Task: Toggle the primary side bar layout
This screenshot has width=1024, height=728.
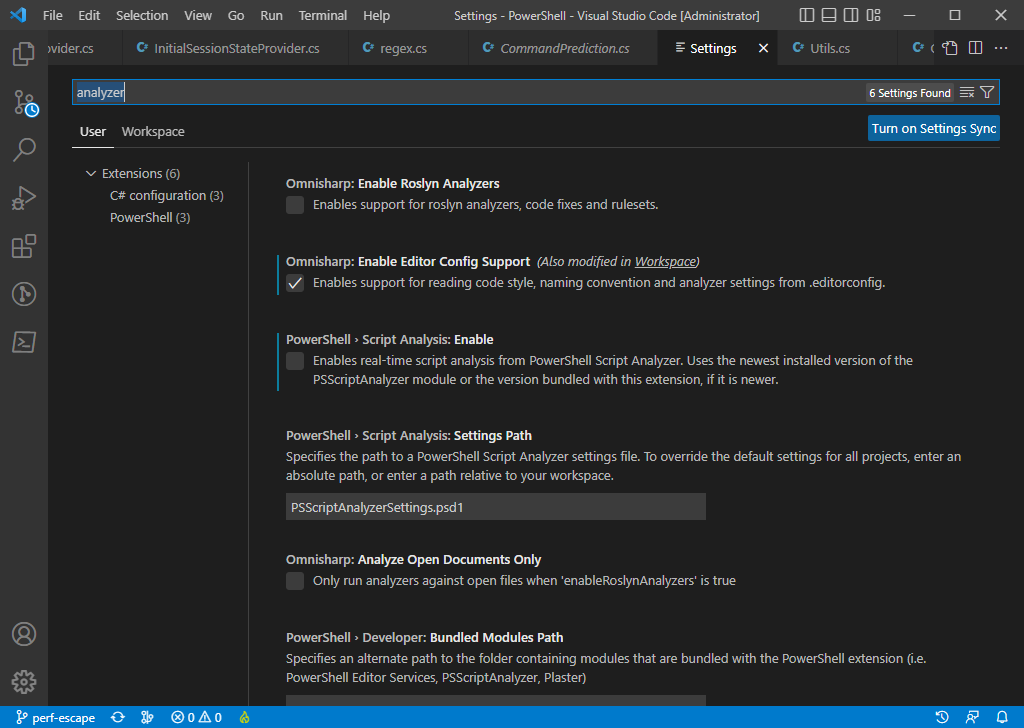Action: click(807, 15)
